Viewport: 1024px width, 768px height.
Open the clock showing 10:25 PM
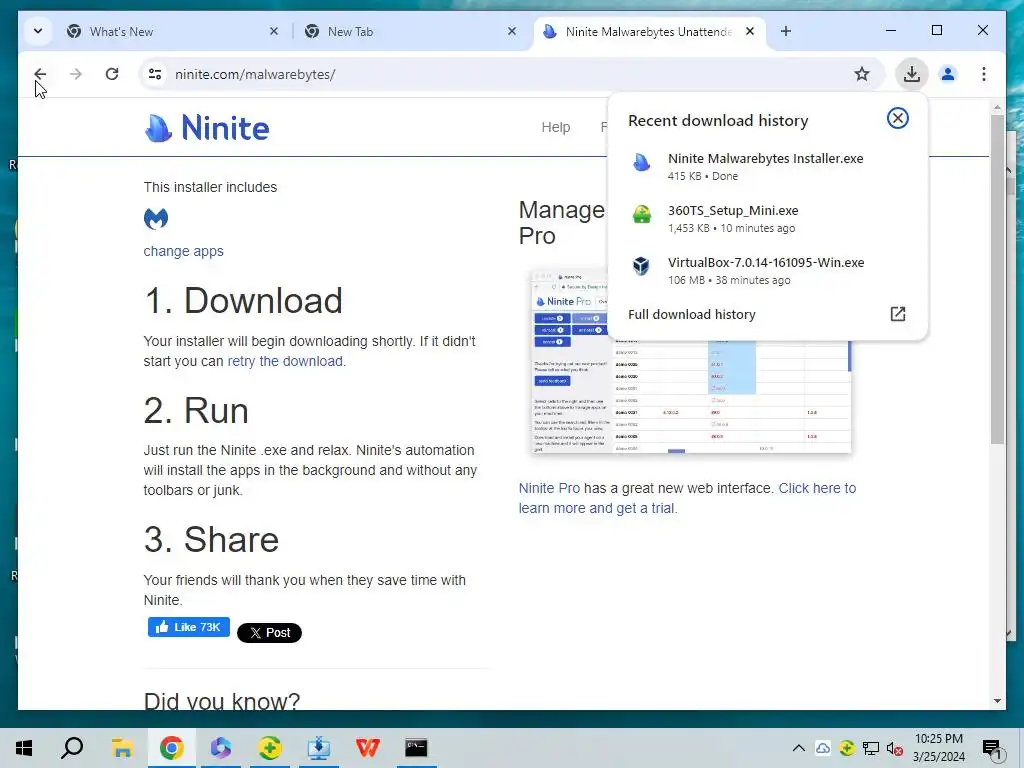938,748
